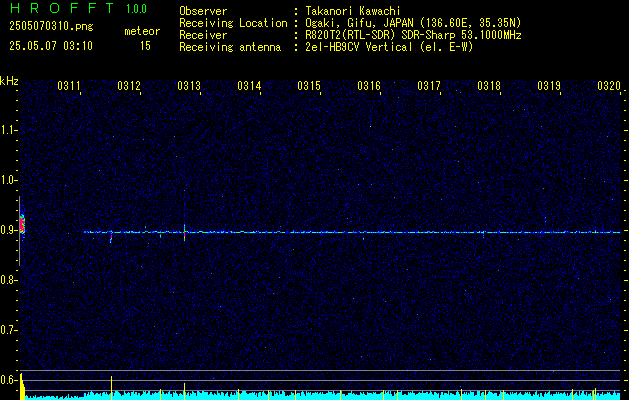Click the 0.8 kHz axis label
Viewport: 629px width, 400px height.
(x=8, y=280)
